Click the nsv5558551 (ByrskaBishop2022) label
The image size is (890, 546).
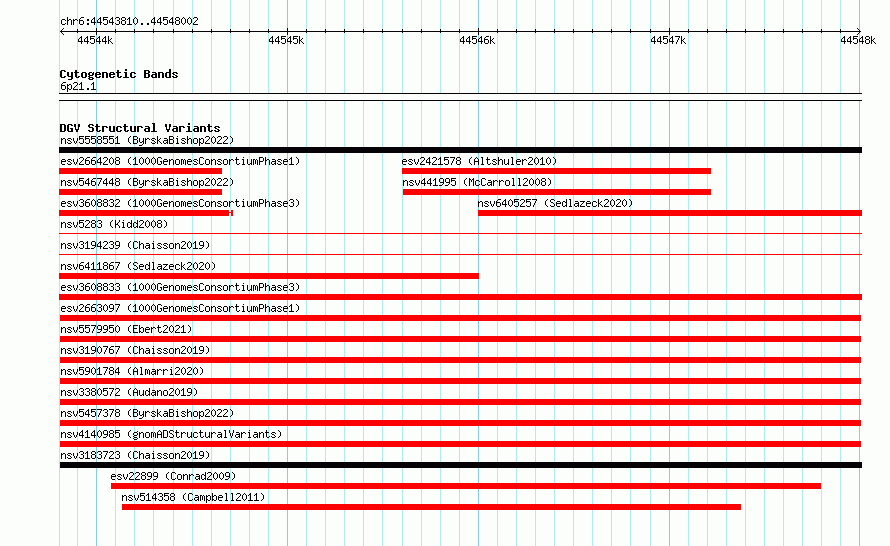tap(147, 140)
